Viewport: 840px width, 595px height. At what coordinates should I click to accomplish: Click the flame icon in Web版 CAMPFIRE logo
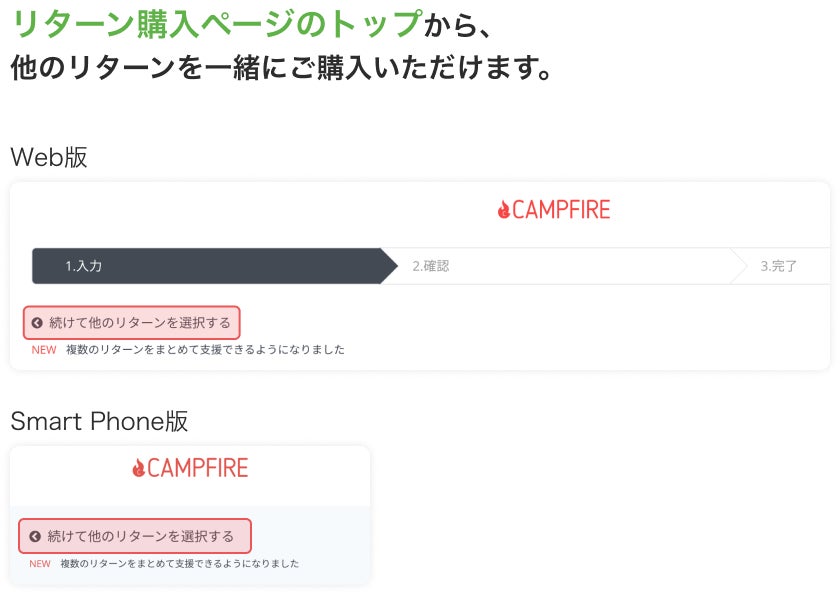click(x=503, y=209)
